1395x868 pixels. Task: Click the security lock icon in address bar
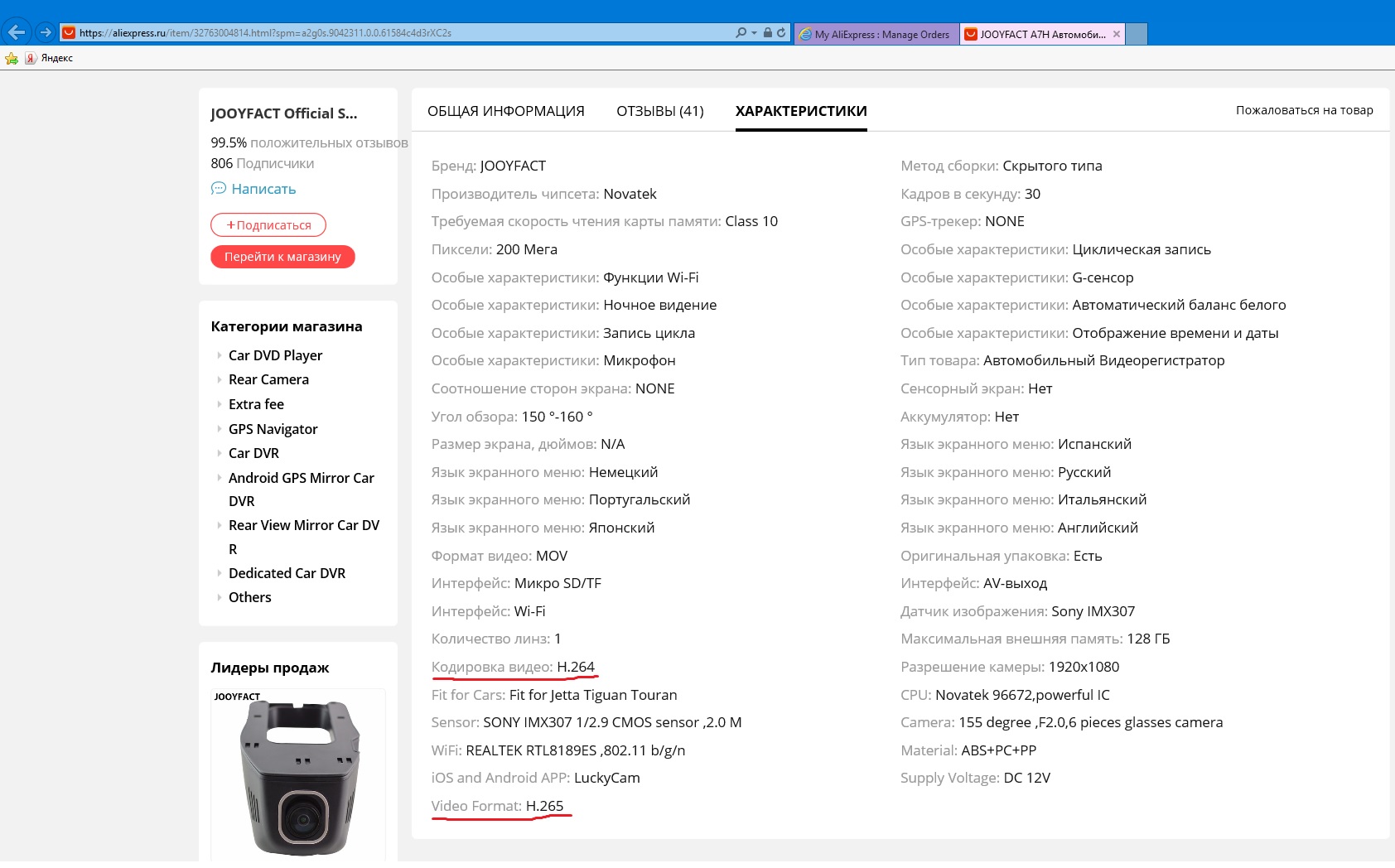click(x=768, y=33)
